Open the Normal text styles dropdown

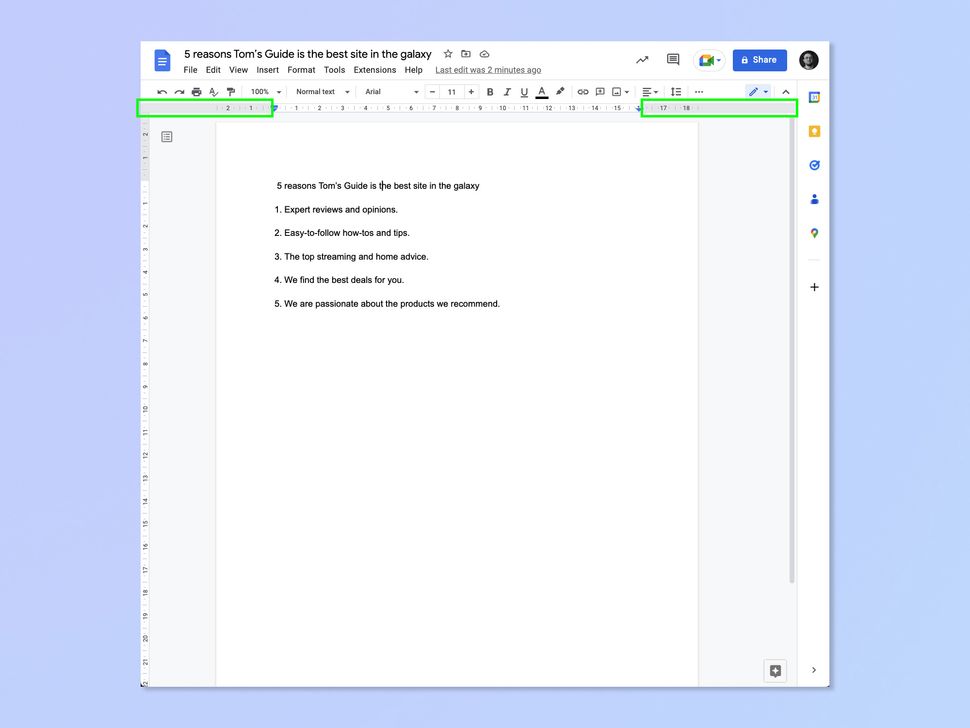pyautogui.click(x=320, y=91)
